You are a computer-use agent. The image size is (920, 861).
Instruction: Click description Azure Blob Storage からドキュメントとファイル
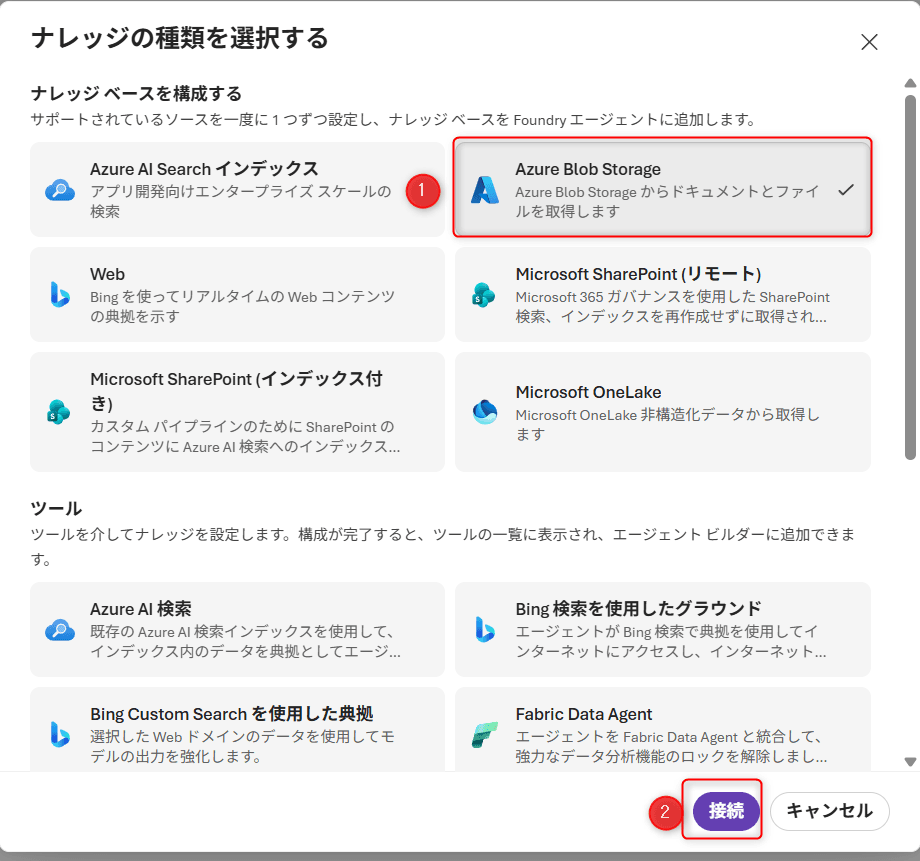(667, 201)
